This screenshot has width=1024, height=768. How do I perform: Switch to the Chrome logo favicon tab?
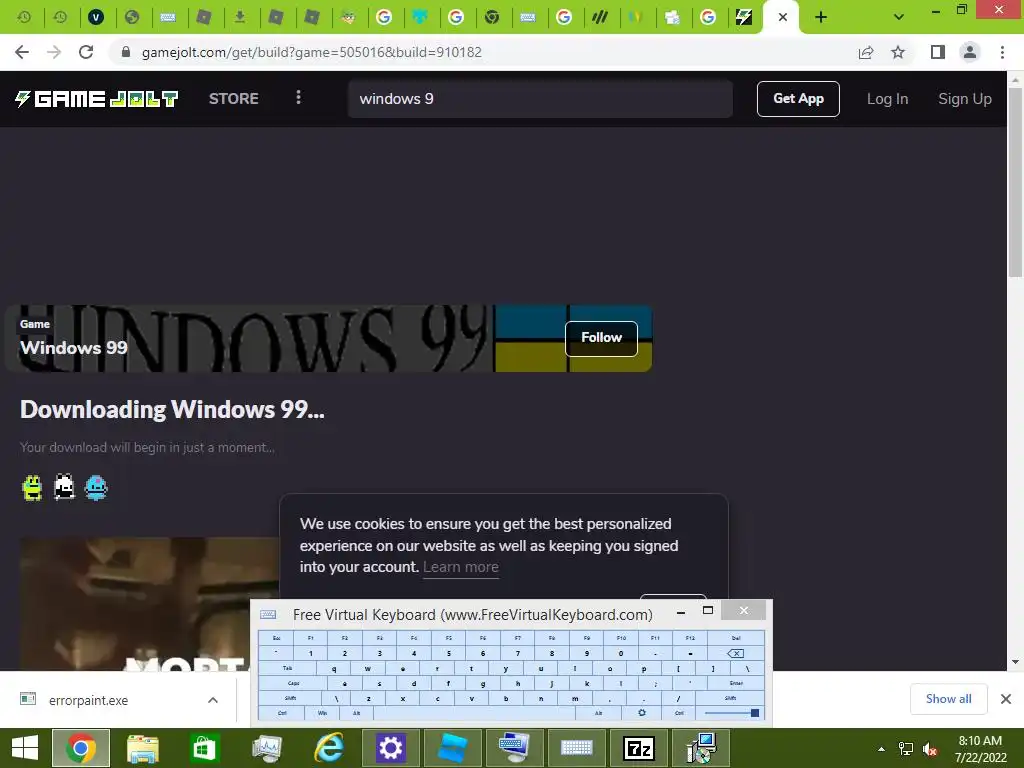click(x=492, y=17)
